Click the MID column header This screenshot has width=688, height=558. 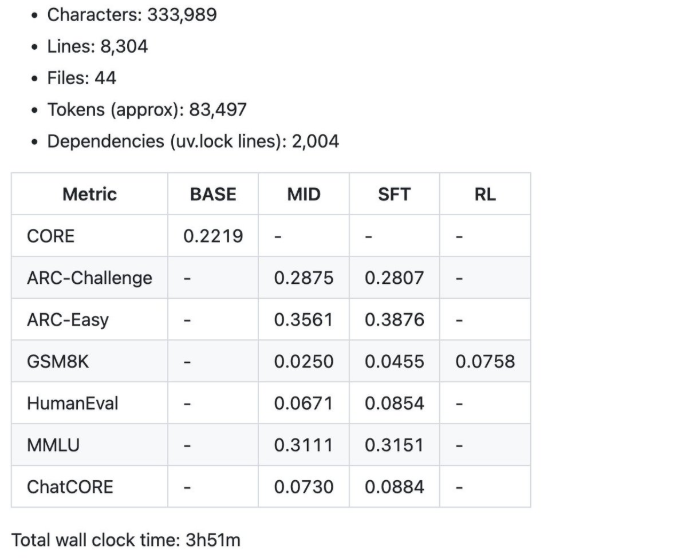pyautogui.click(x=304, y=194)
